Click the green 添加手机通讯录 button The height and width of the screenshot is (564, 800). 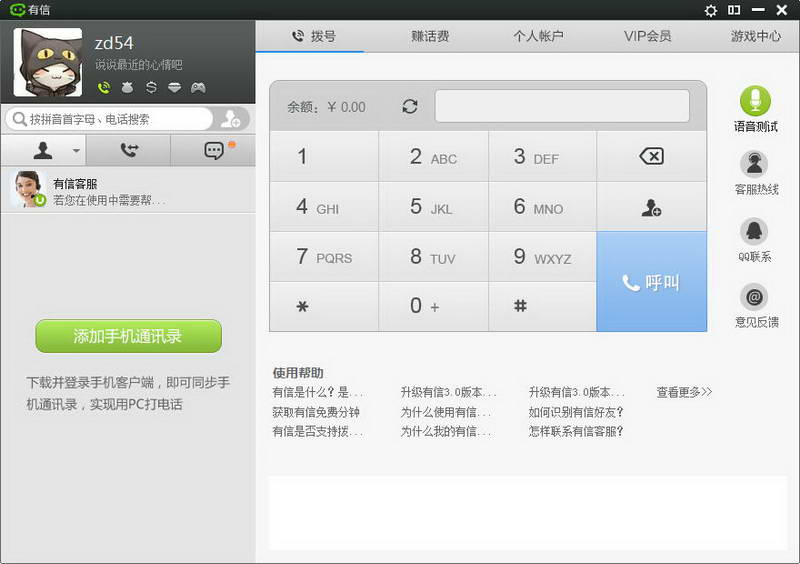pyautogui.click(x=128, y=336)
